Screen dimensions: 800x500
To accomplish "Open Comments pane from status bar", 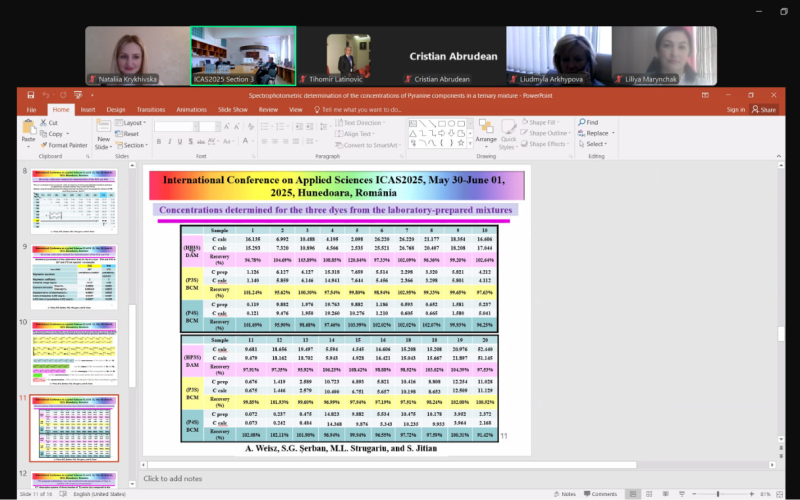I will [x=600, y=494].
